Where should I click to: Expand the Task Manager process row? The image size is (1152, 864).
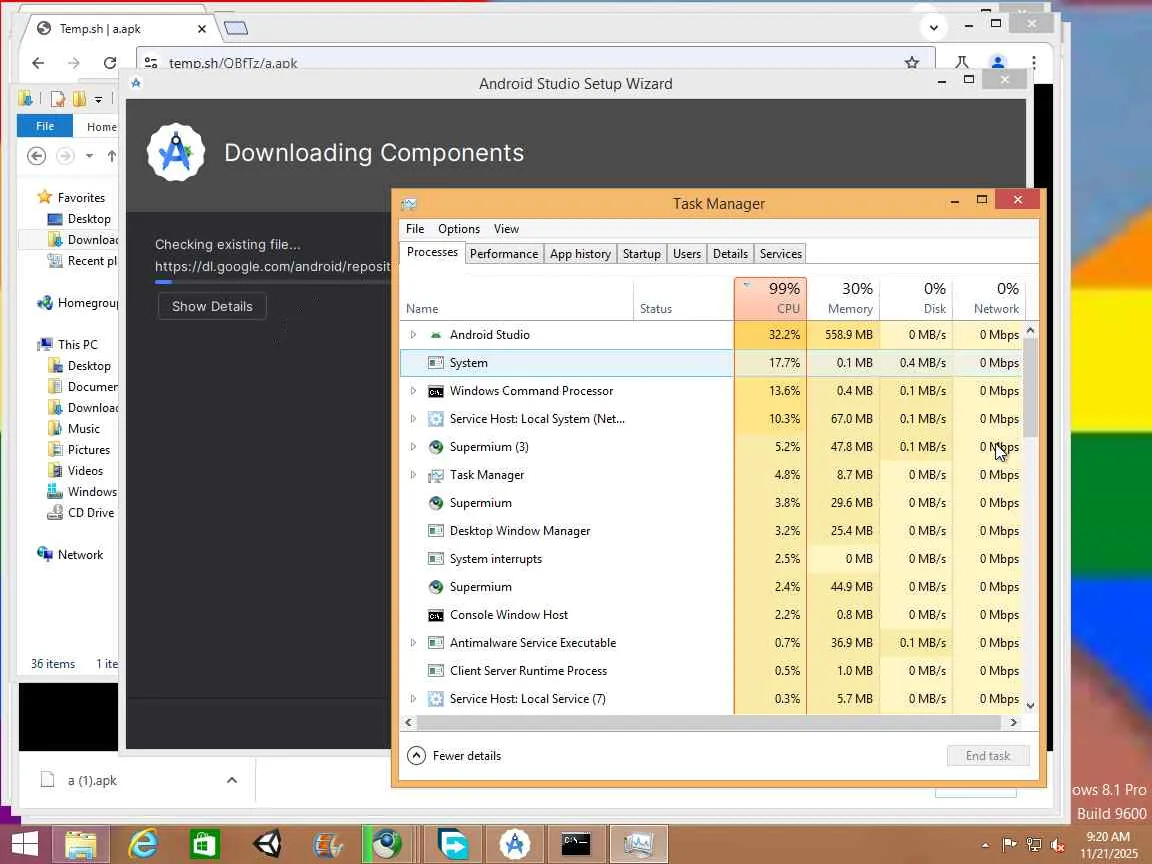coord(413,475)
